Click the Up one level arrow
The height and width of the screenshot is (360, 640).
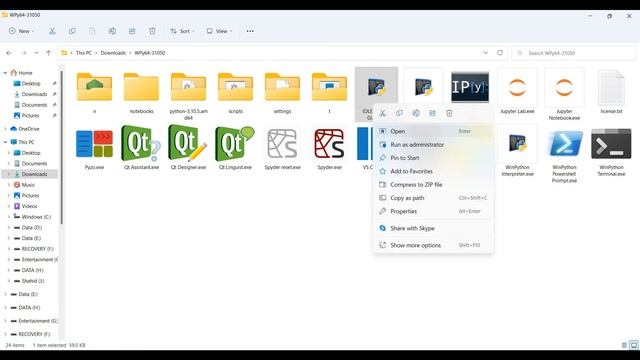click(49, 53)
